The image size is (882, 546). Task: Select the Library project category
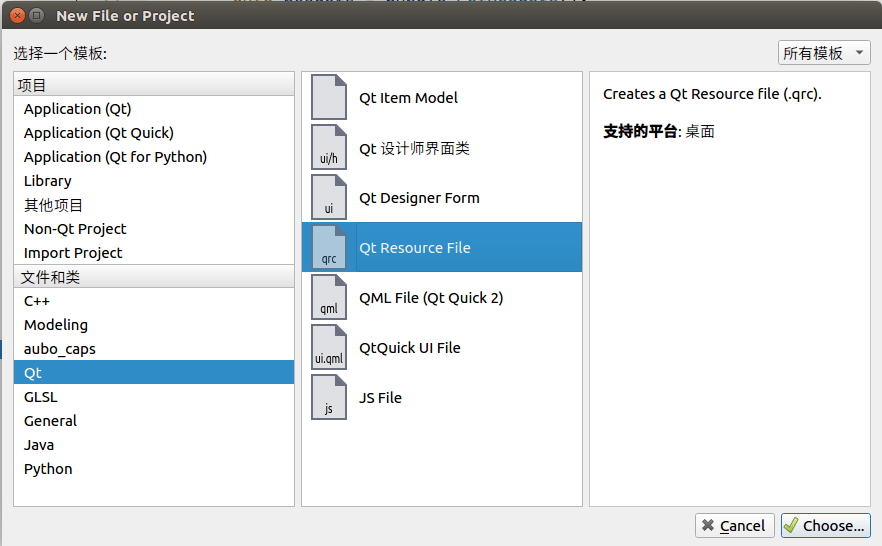tap(154, 181)
